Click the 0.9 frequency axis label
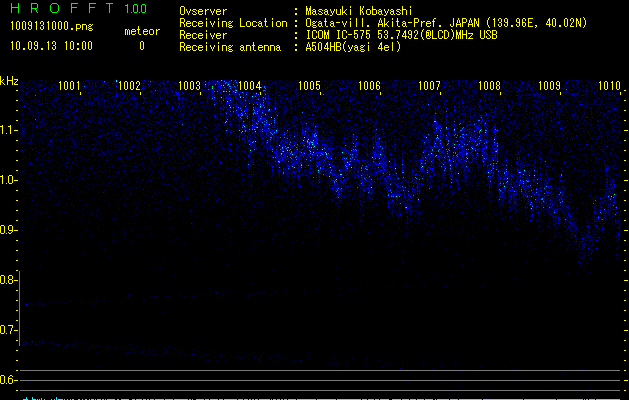The width and height of the screenshot is (629, 400). [x=7, y=230]
